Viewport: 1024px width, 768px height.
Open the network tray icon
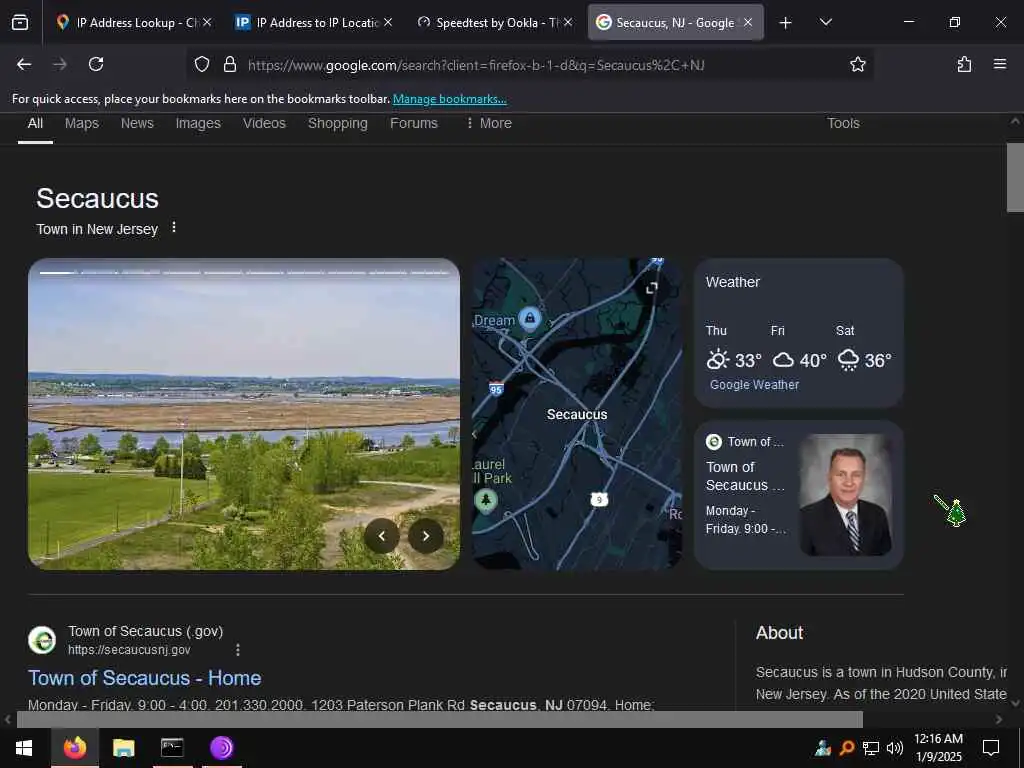(x=871, y=748)
